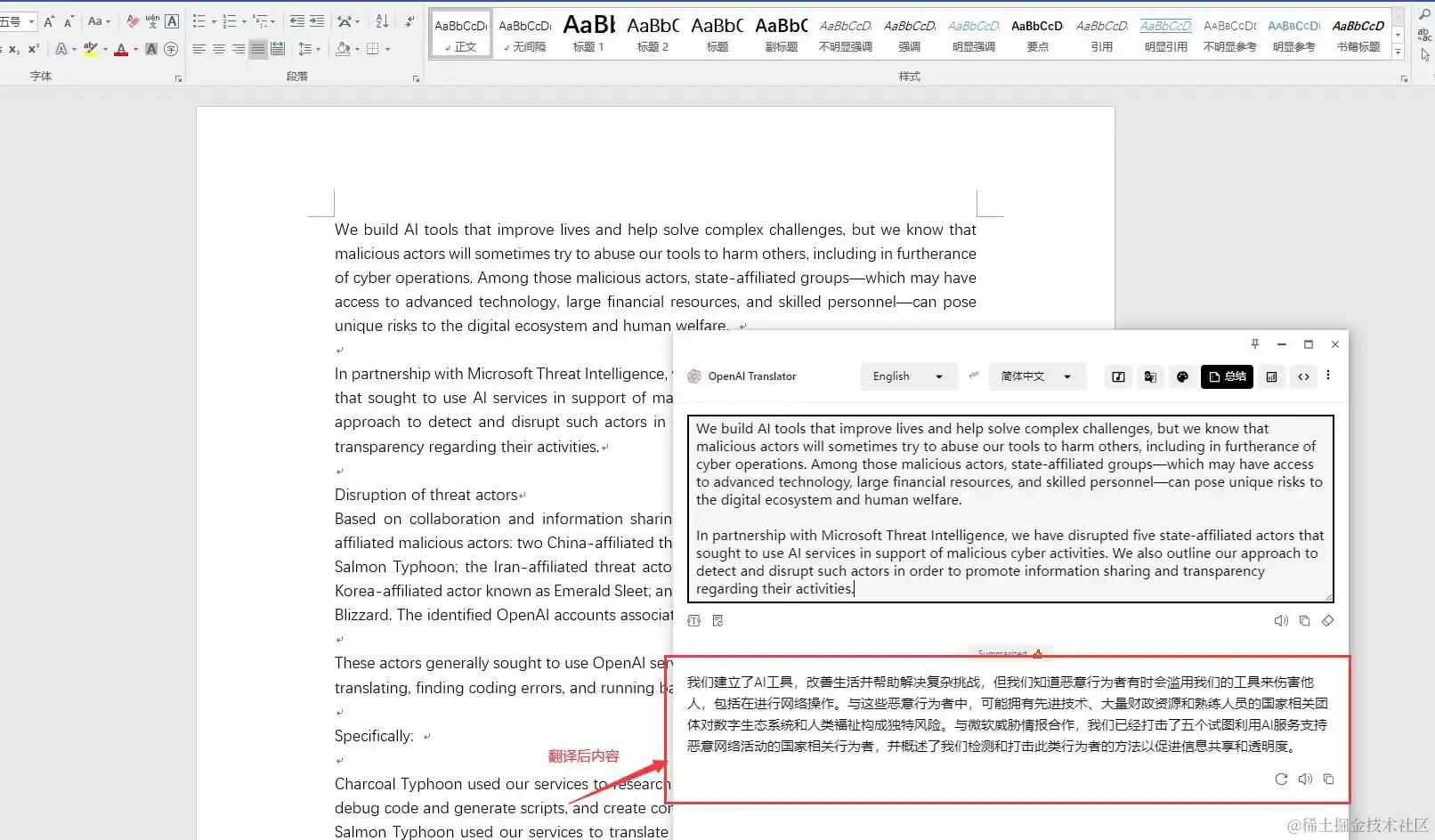
Task: Open the Asian Layout dropdown
Action: click(349, 21)
